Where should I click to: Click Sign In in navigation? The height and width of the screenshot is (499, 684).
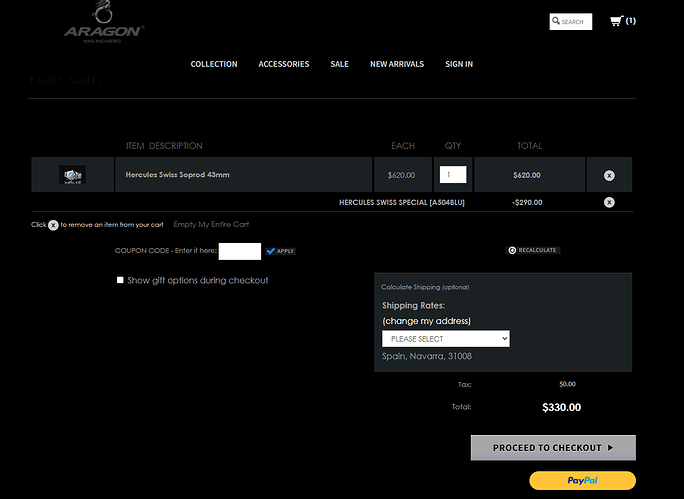[459, 64]
